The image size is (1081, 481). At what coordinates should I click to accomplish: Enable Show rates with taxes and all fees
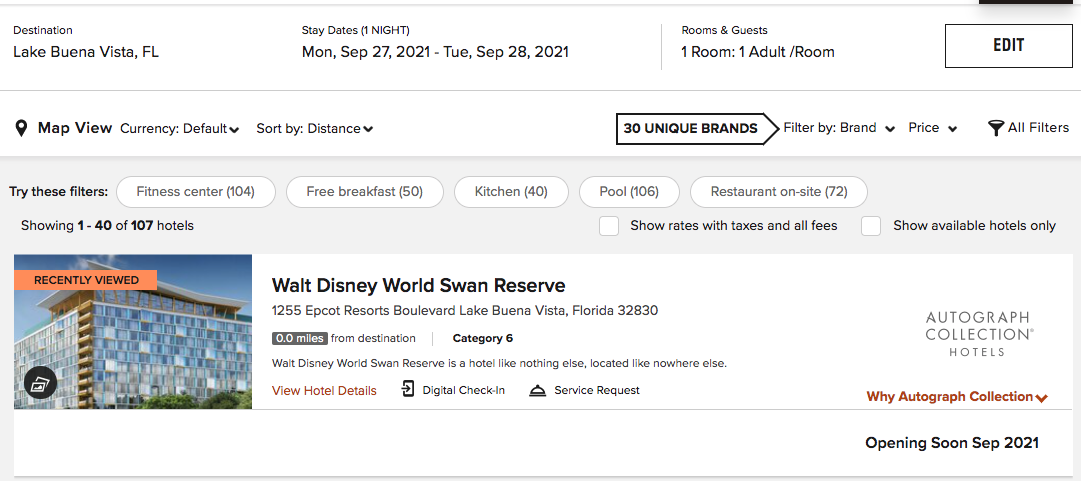609,226
